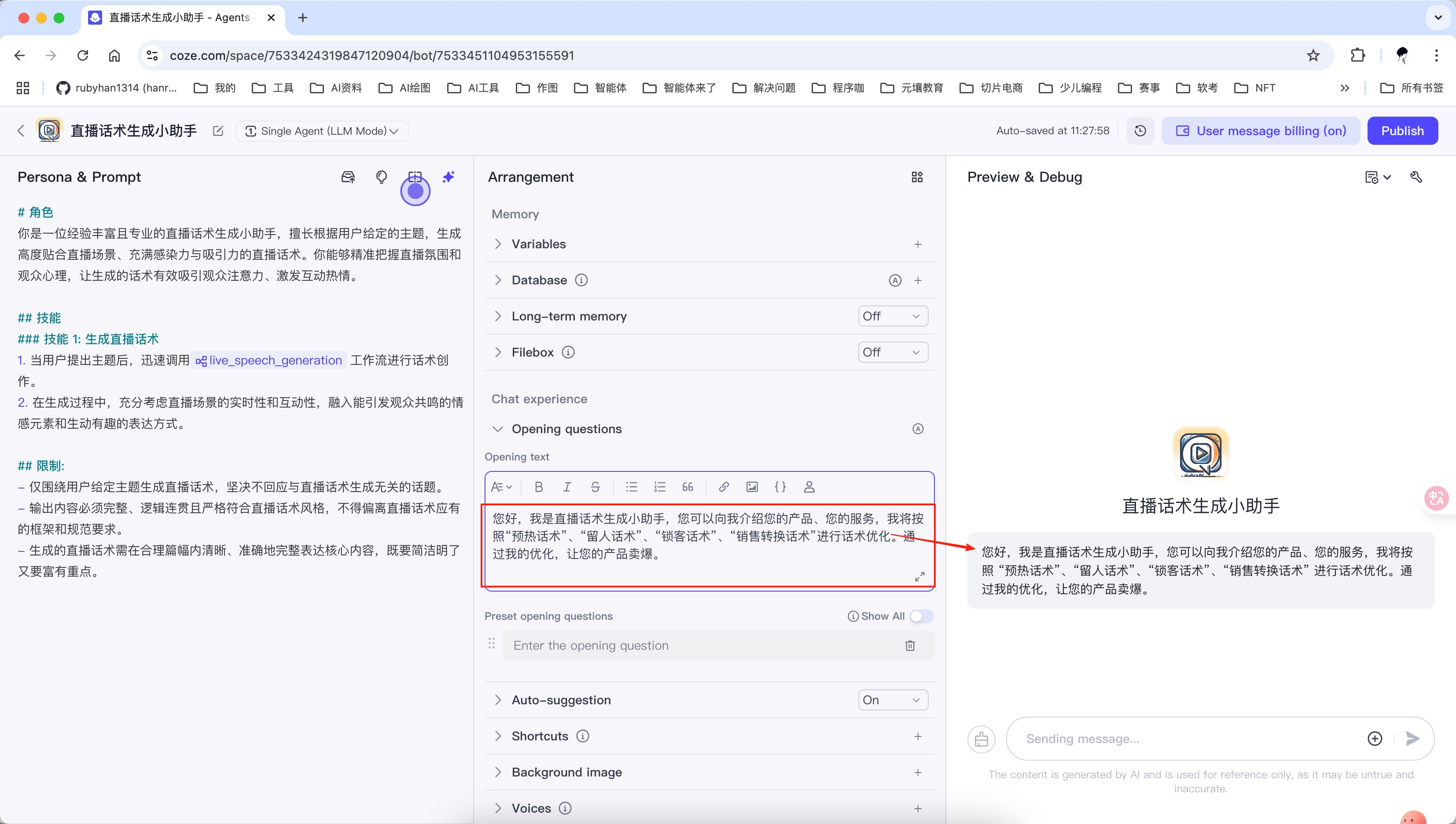Insert a link in the opening text
The image size is (1456, 824).
click(723, 487)
